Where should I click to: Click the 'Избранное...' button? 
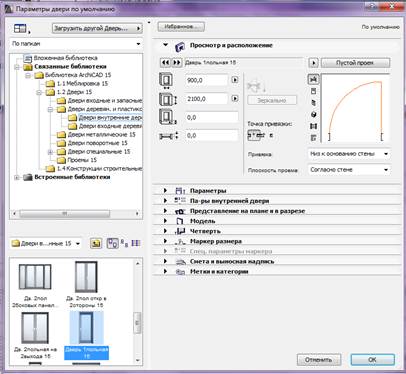click(181, 27)
